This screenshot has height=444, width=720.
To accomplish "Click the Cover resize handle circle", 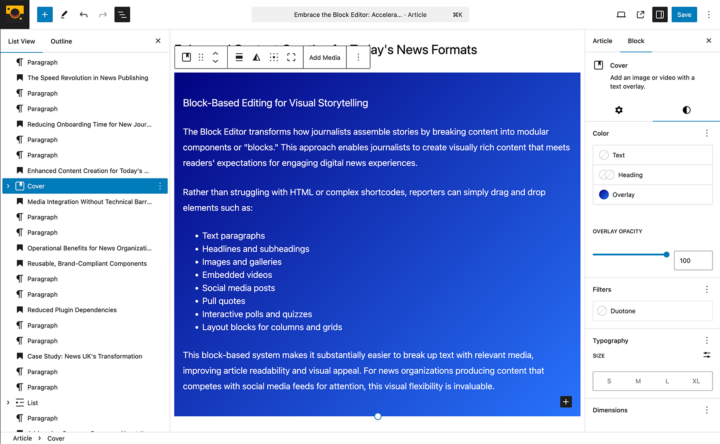I will coord(377,416).
